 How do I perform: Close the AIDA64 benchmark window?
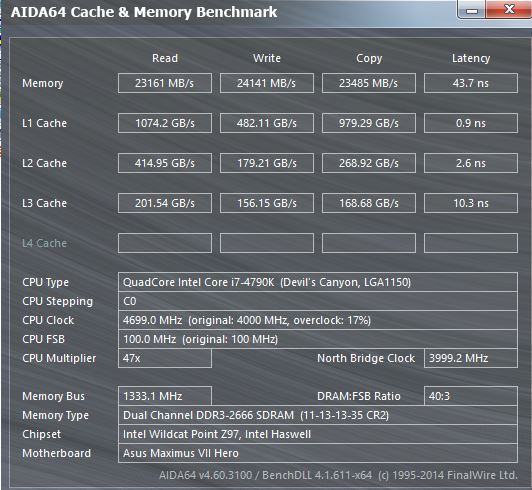(509, 9)
